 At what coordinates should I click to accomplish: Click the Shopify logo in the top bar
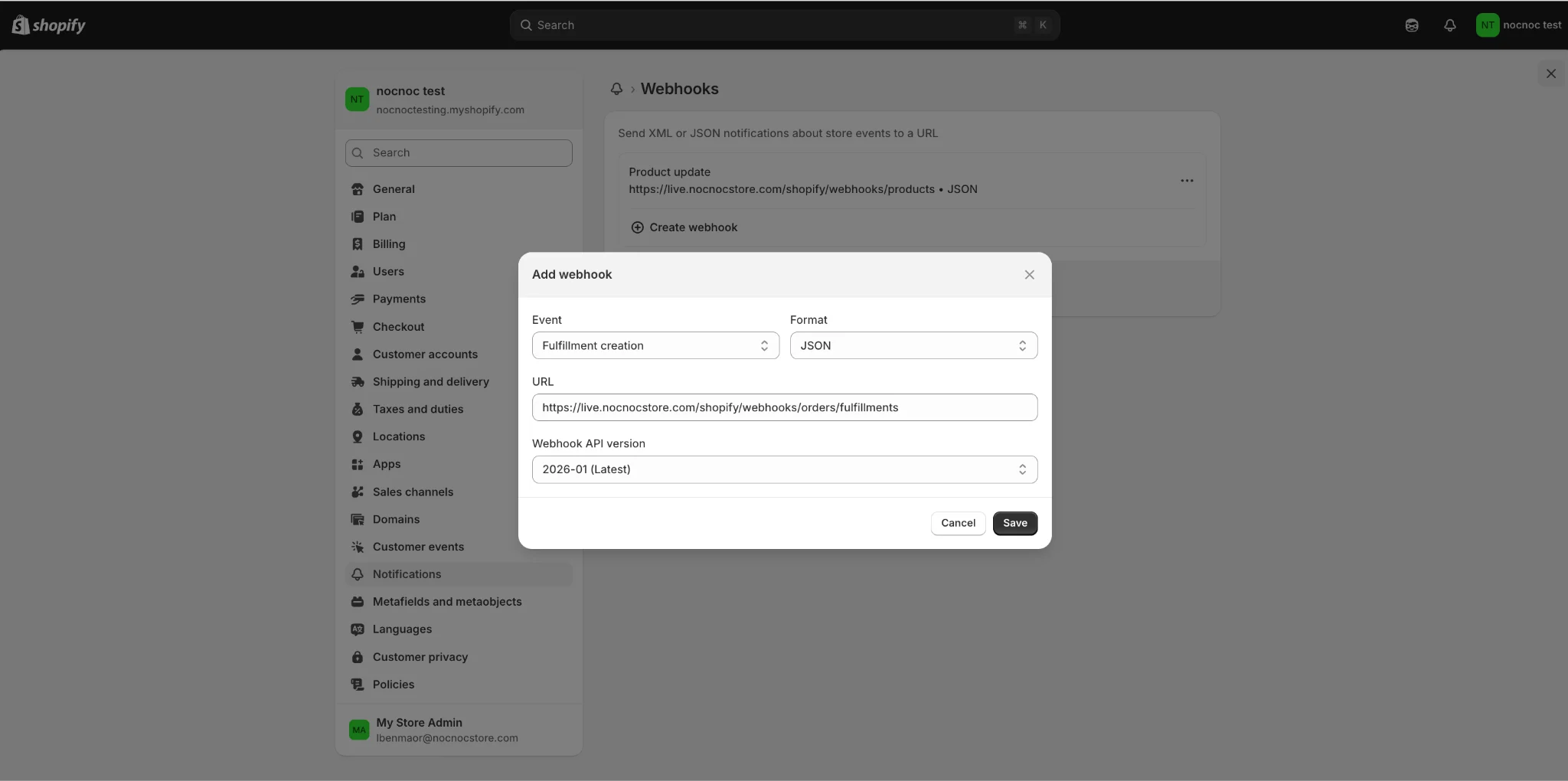click(48, 25)
